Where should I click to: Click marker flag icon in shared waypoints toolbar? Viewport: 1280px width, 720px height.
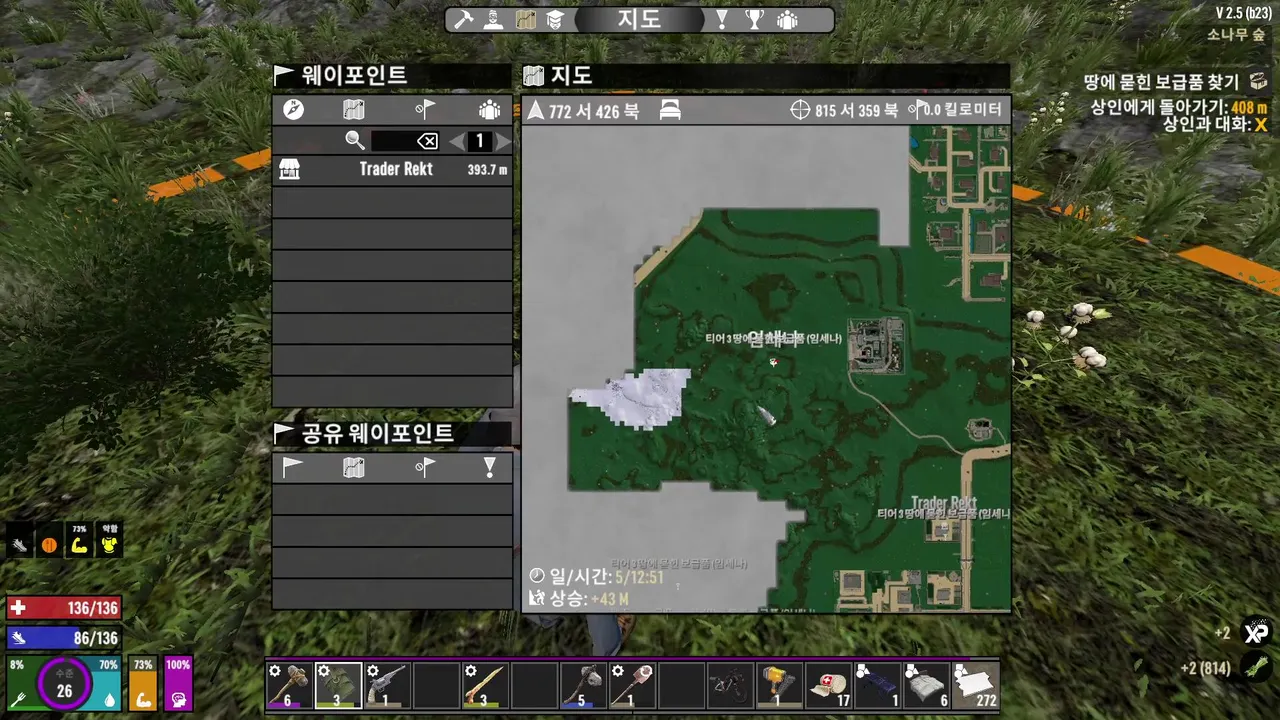(426, 467)
